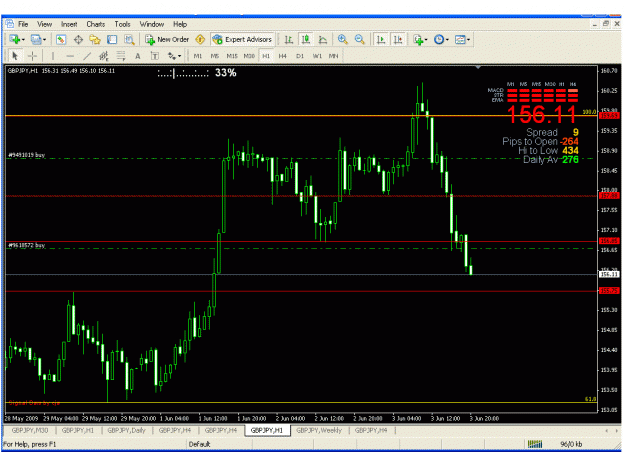Toggle the Expert Advisors button

pyautogui.click(x=243, y=39)
